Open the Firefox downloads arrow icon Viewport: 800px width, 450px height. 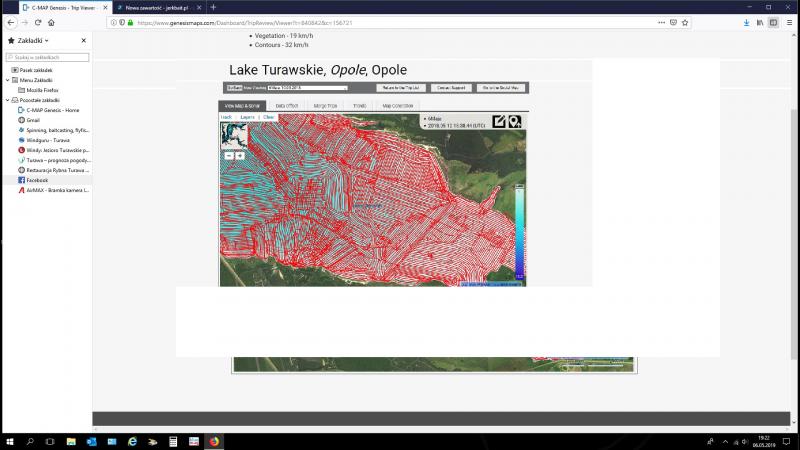pyautogui.click(x=745, y=22)
